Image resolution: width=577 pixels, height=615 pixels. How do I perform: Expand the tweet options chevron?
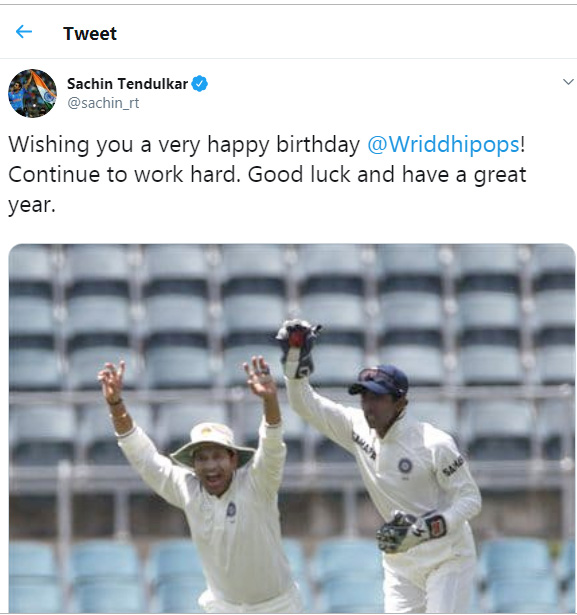(x=568, y=82)
